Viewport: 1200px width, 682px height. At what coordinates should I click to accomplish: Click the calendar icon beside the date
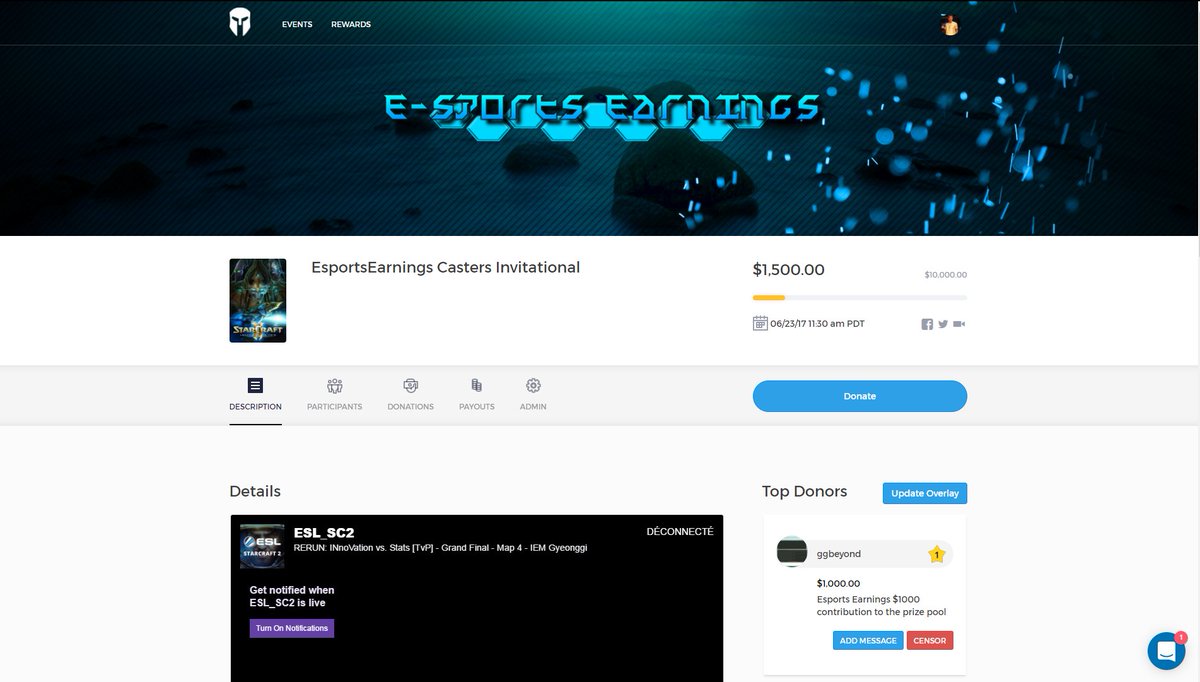pos(760,323)
